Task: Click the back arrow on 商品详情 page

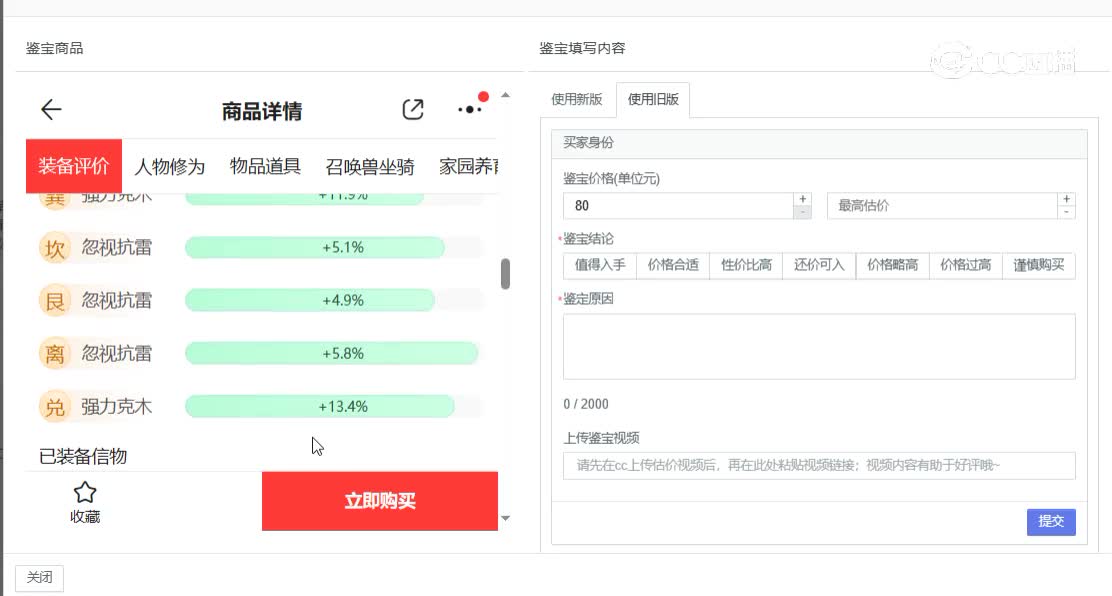Action: 51,109
